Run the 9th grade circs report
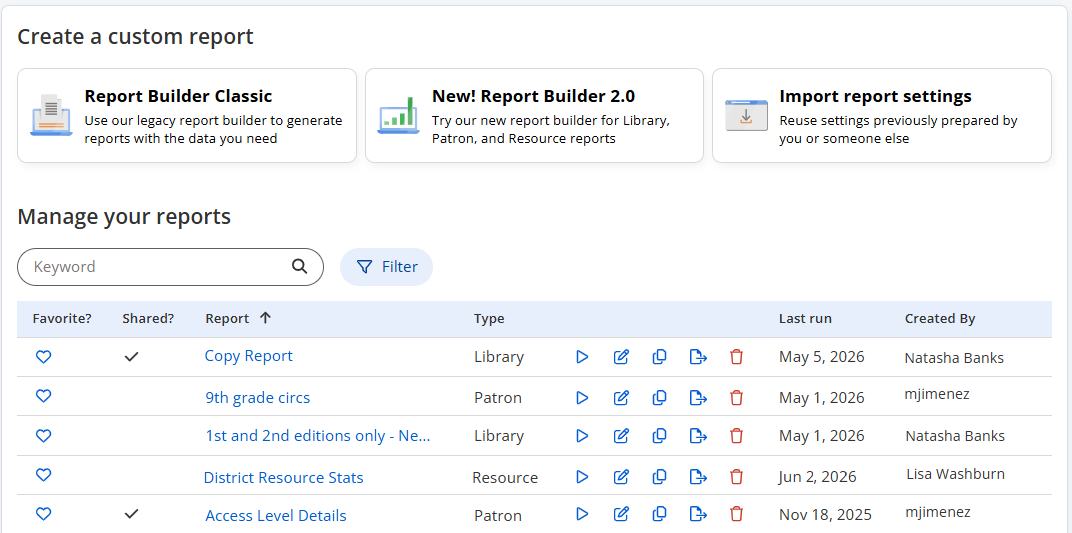The height and width of the screenshot is (533, 1072). pos(582,398)
